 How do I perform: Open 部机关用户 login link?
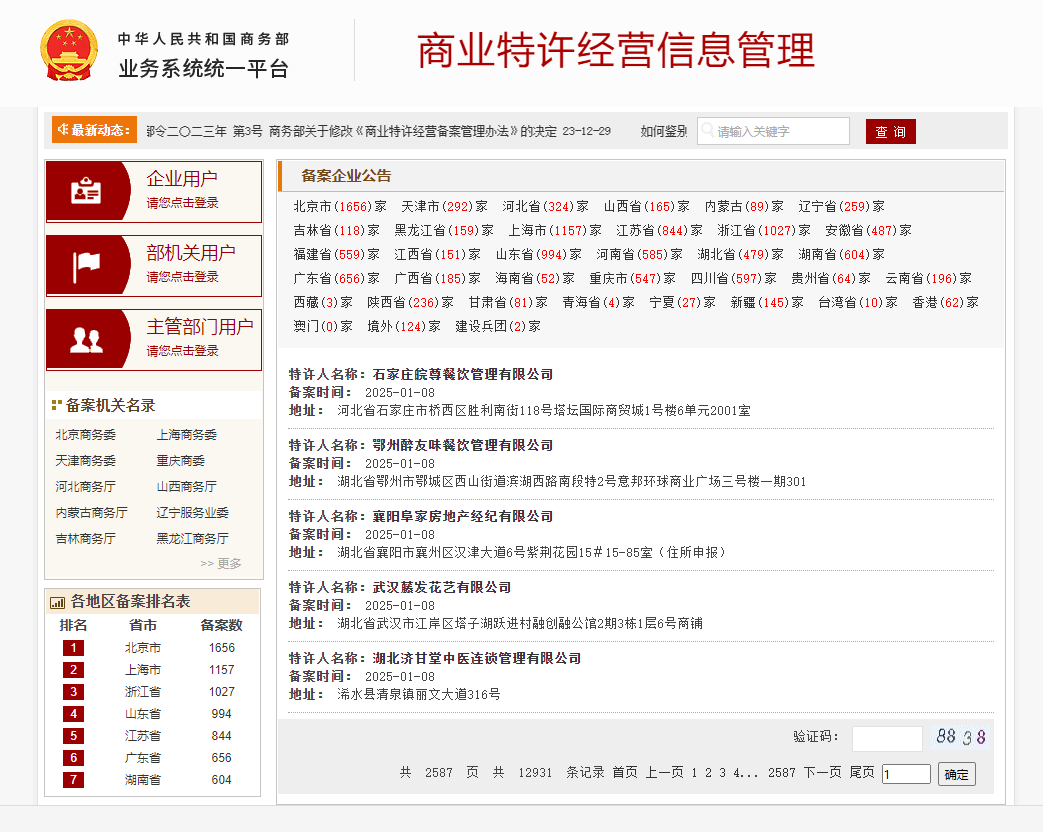pos(154,266)
